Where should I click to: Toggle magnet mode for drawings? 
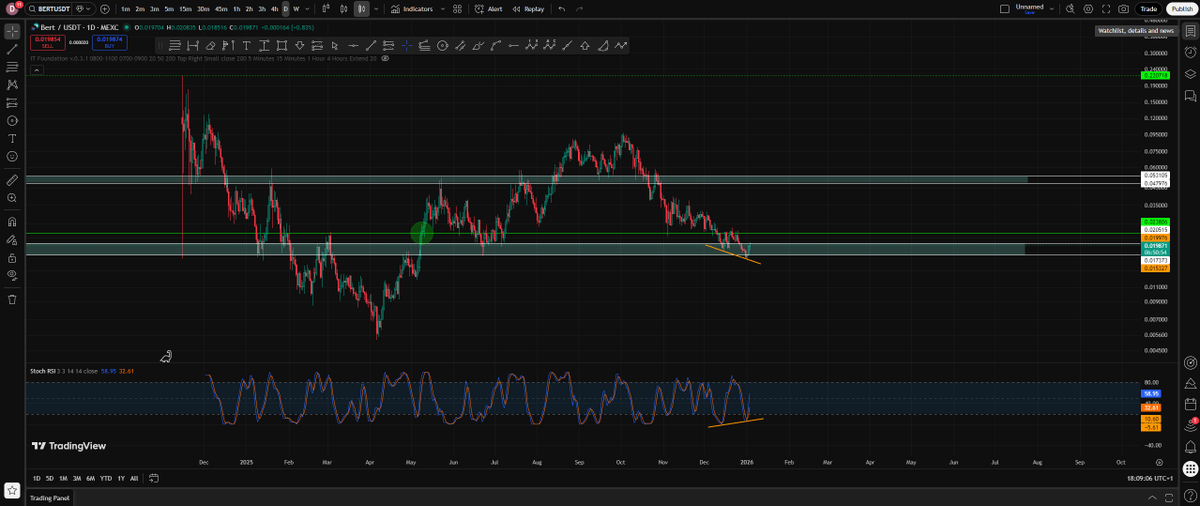pyautogui.click(x=12, y=222)
